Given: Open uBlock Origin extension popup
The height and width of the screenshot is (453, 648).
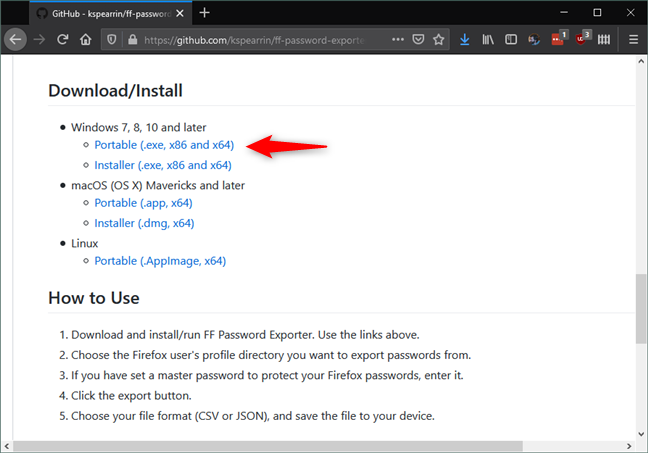Looking at the screenshot, I should click(x=582, y=38).
